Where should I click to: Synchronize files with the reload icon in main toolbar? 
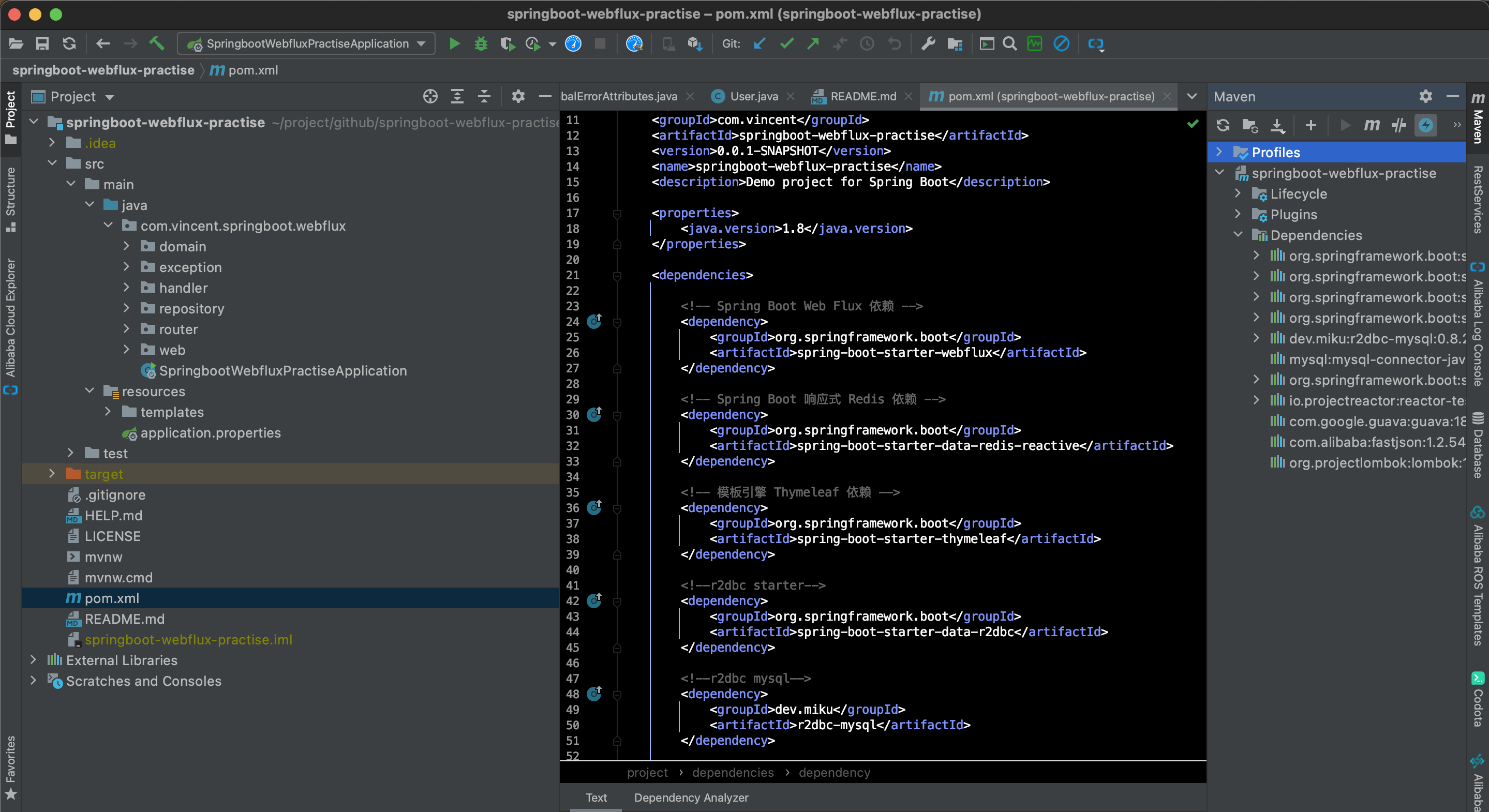[x=69, y=44]
